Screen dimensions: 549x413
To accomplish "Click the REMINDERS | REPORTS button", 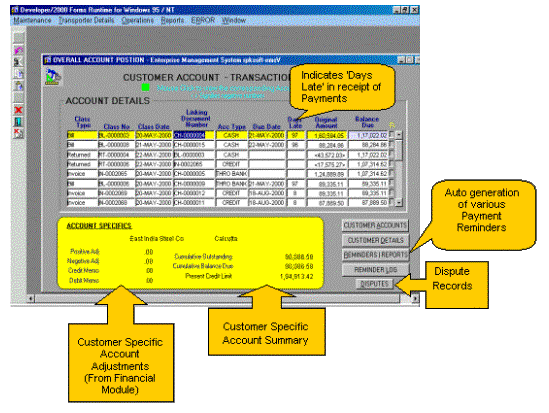I will click(375, 255).
